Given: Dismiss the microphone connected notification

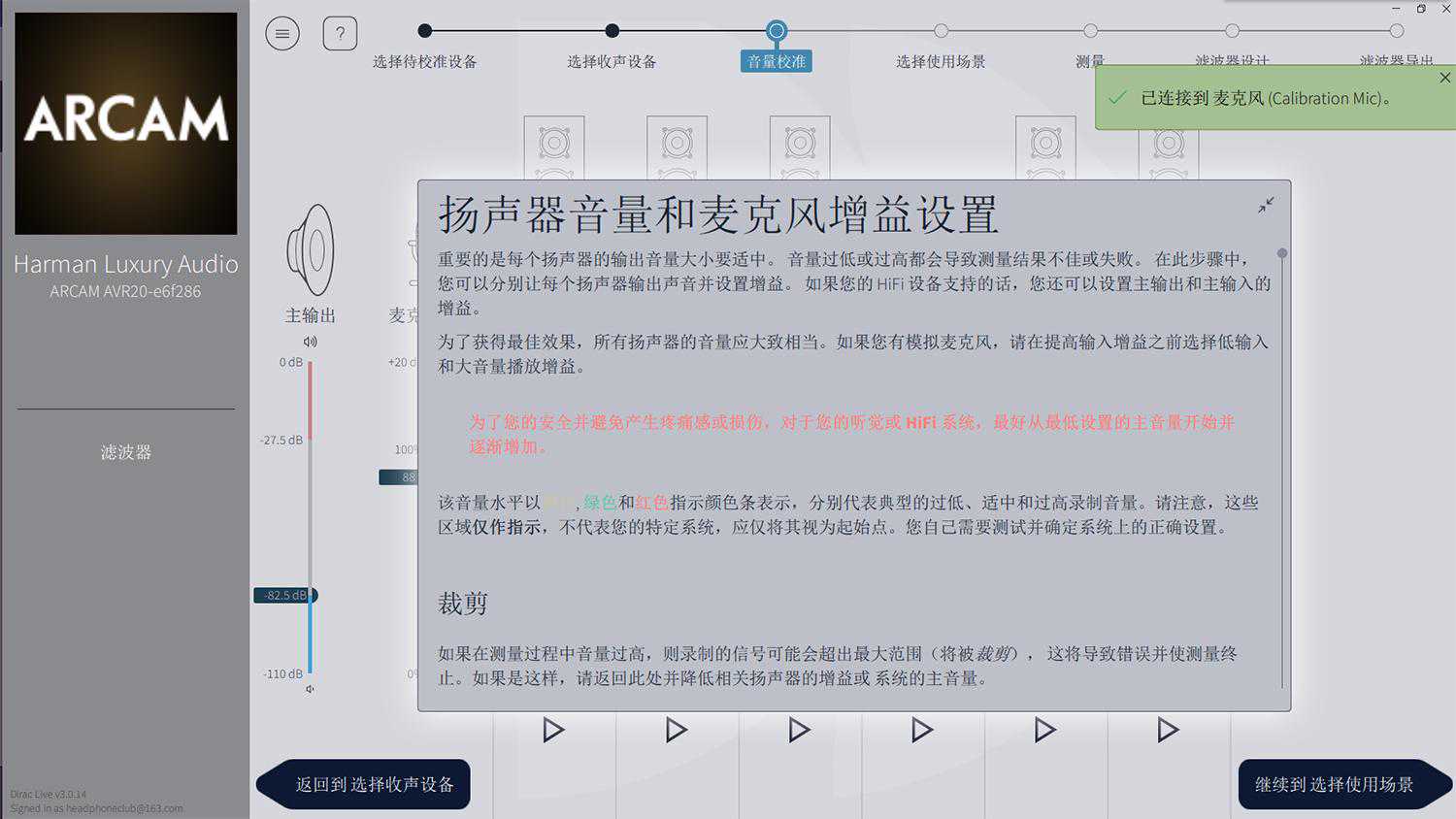Looking at the screenshot, I should 1444,78.
